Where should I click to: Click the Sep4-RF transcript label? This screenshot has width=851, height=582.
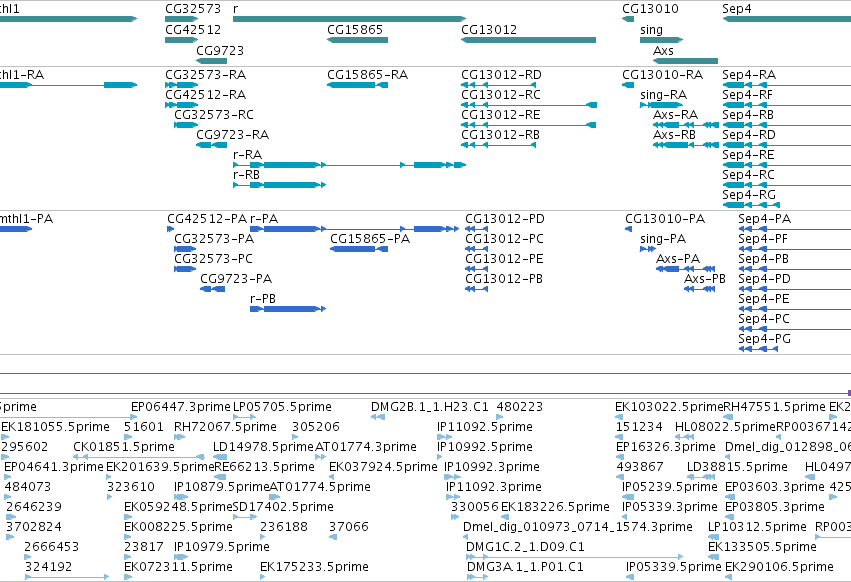click(747, 95)
